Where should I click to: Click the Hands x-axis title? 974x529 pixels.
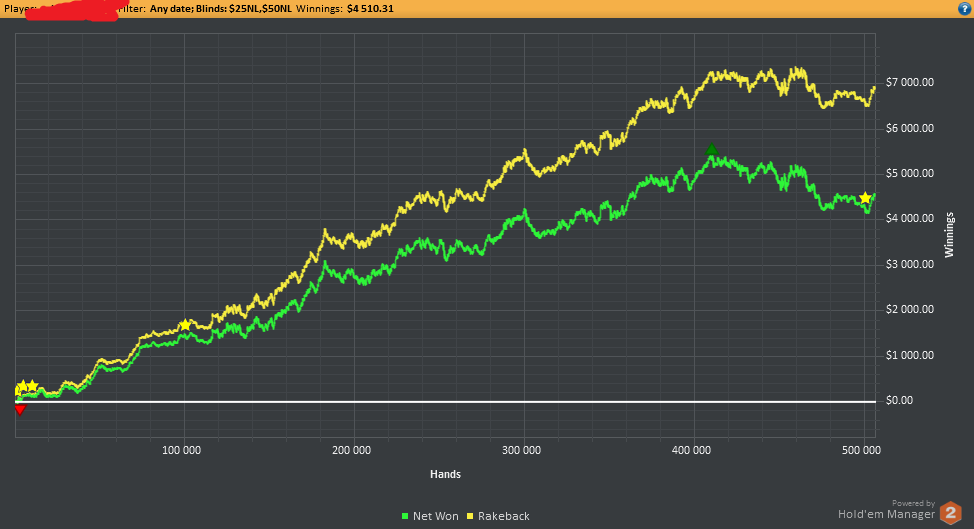pyautogui.click(x=445, y=474)
